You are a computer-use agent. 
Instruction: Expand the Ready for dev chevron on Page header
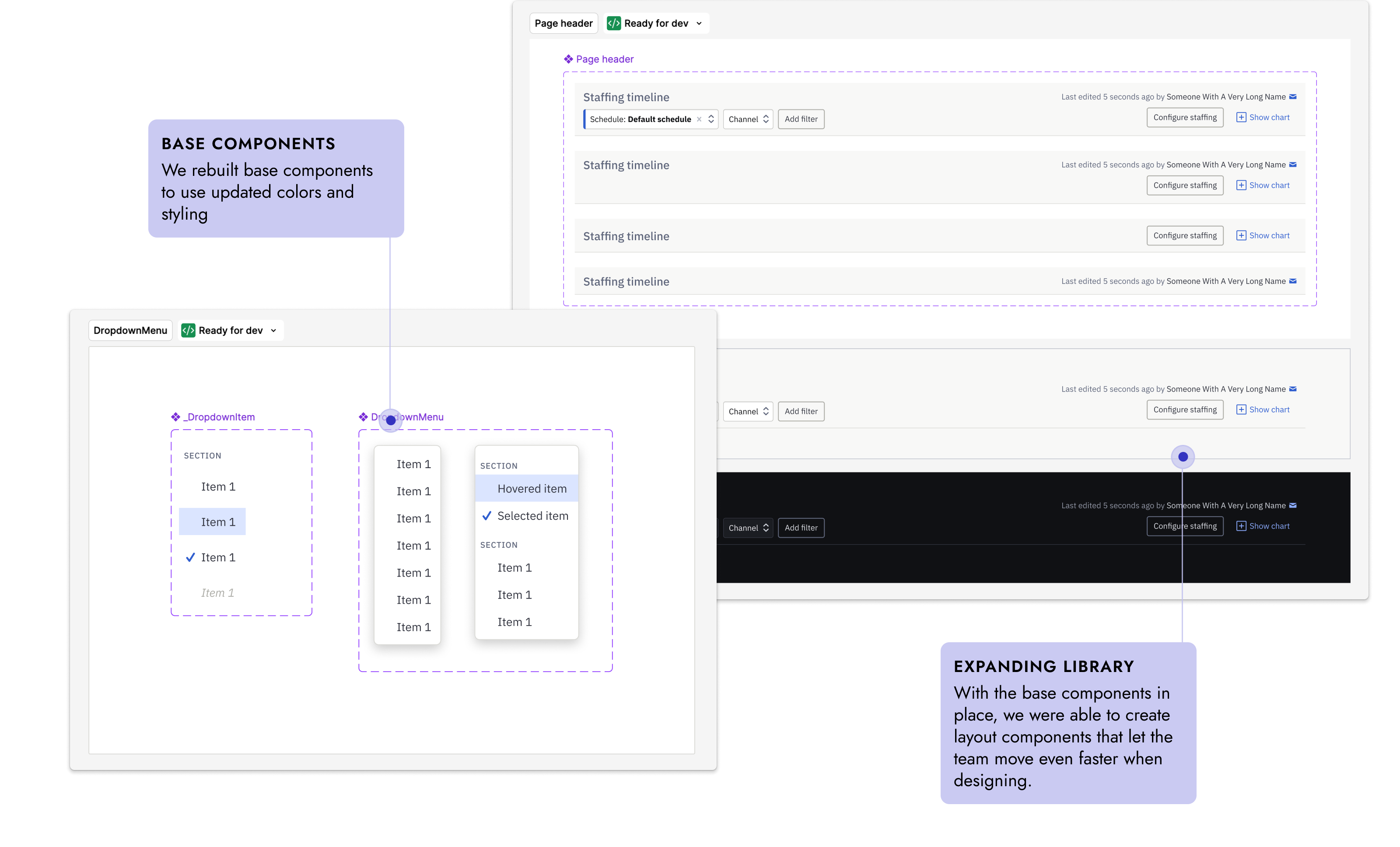pyautogui.click(x=699, y=23)
